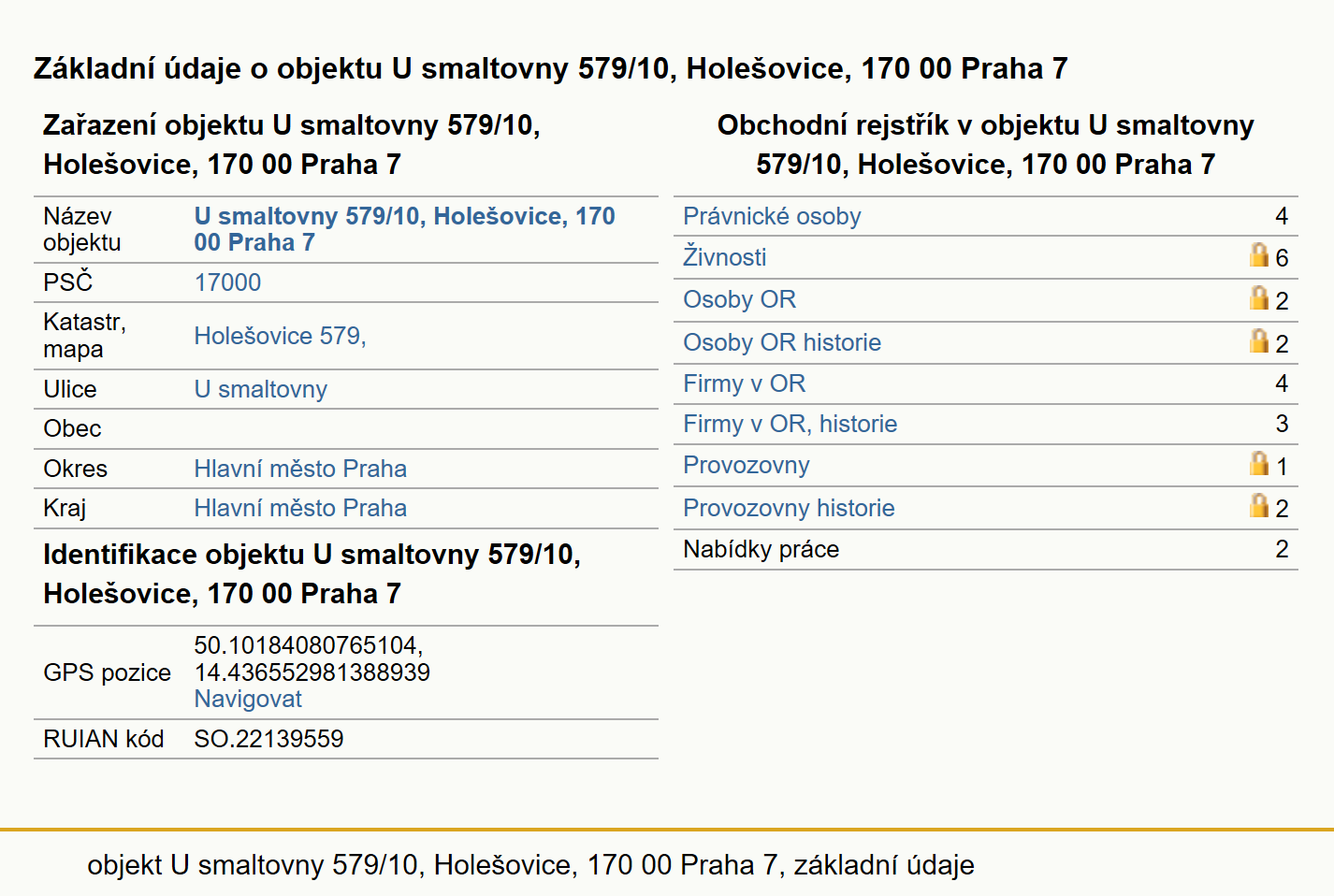The width and height of the screenshot is (1334, 896).
Task: Open the Osoby OR link
Action: [739, 299]
